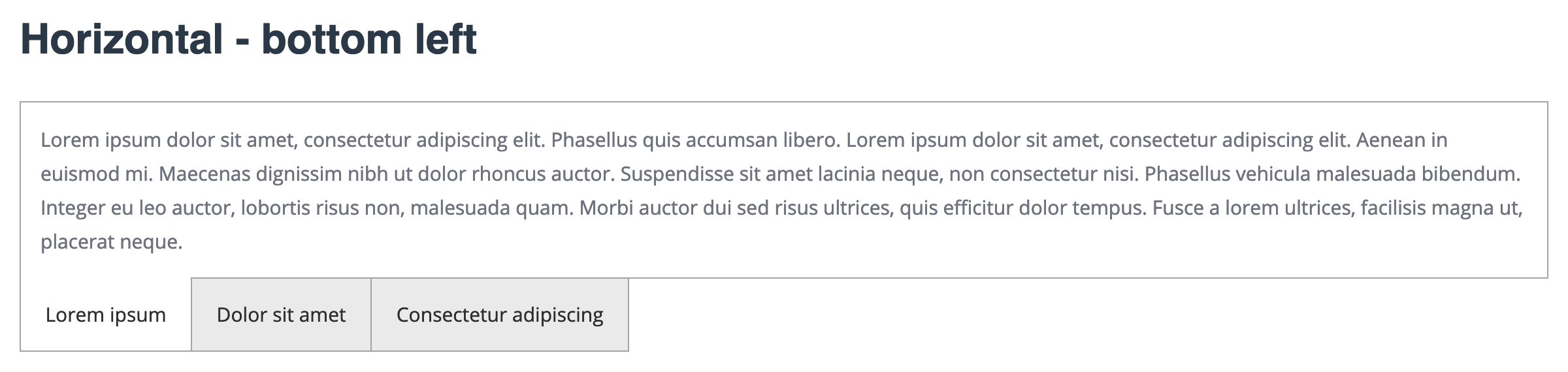Click the phrase lobortis risus non

317,208
